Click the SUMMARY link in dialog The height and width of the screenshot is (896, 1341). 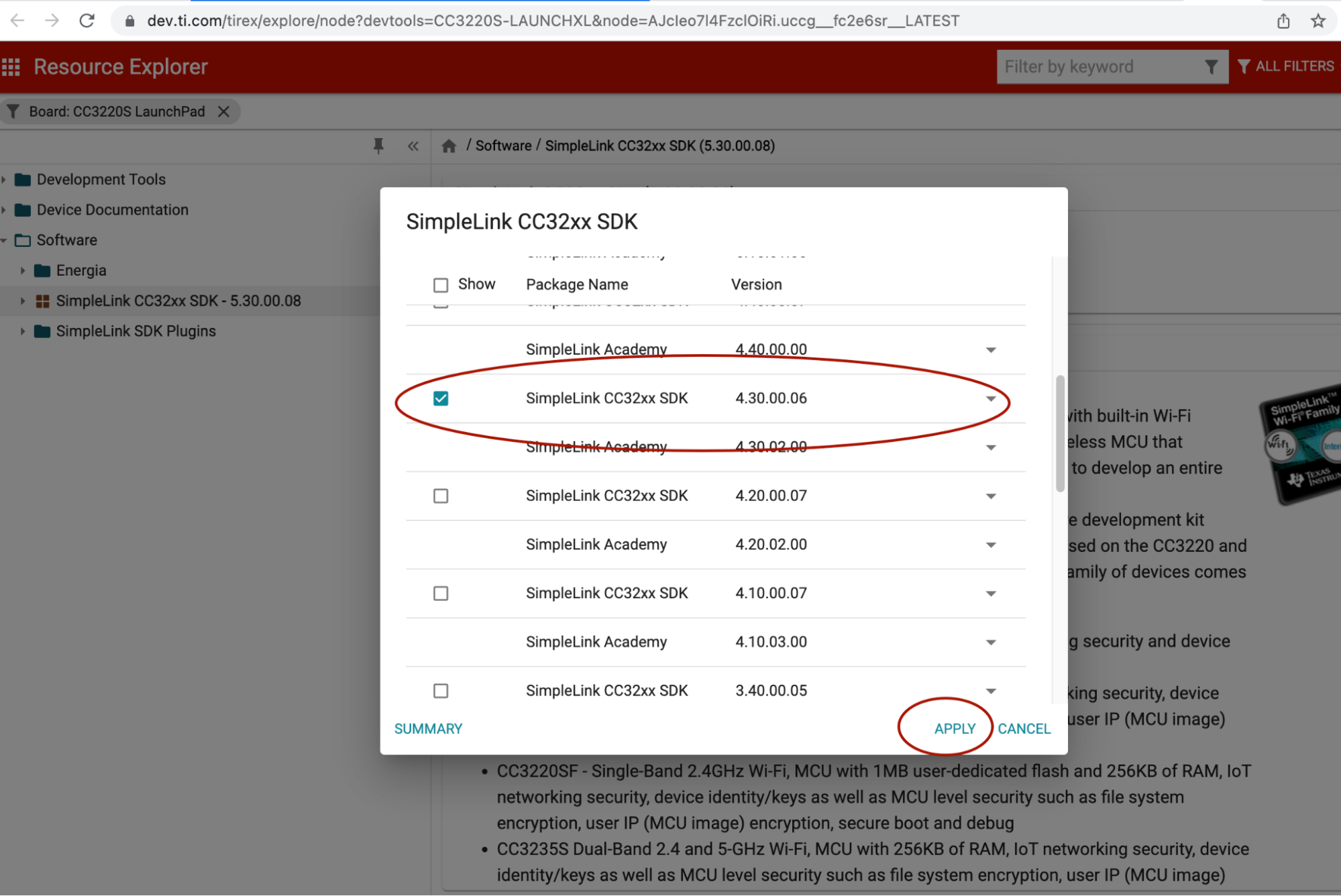428,729
